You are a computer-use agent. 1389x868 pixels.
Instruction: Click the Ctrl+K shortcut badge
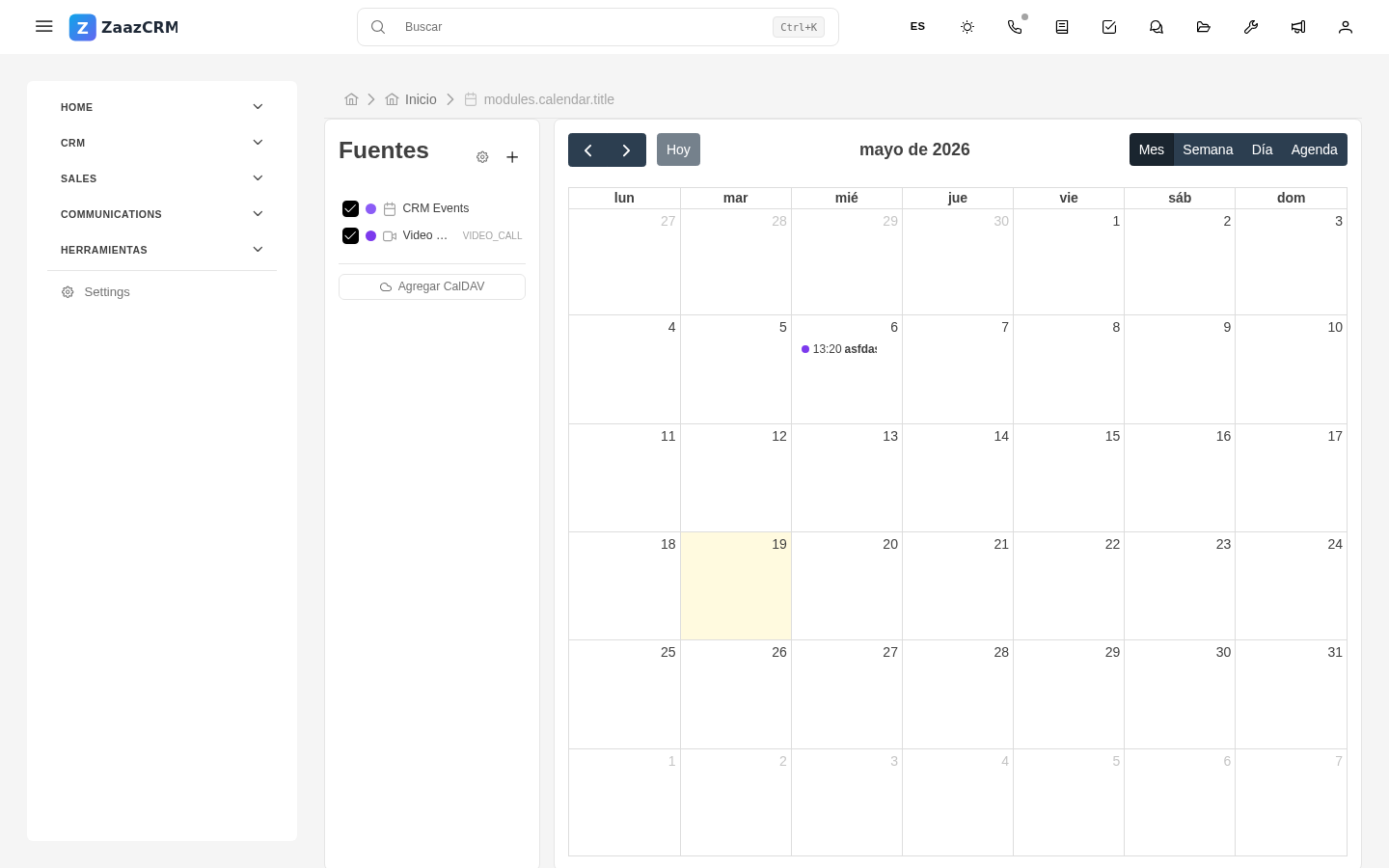(799, 27)
